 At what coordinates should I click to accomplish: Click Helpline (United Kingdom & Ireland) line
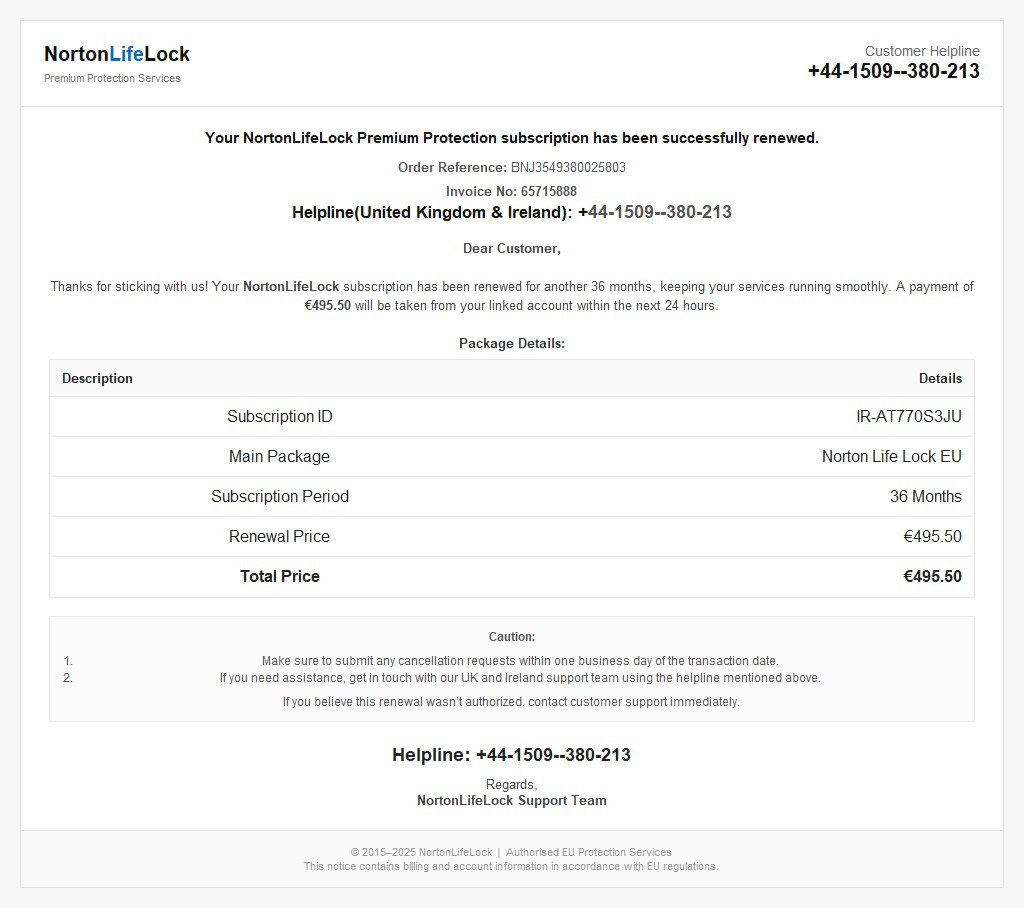512,212
